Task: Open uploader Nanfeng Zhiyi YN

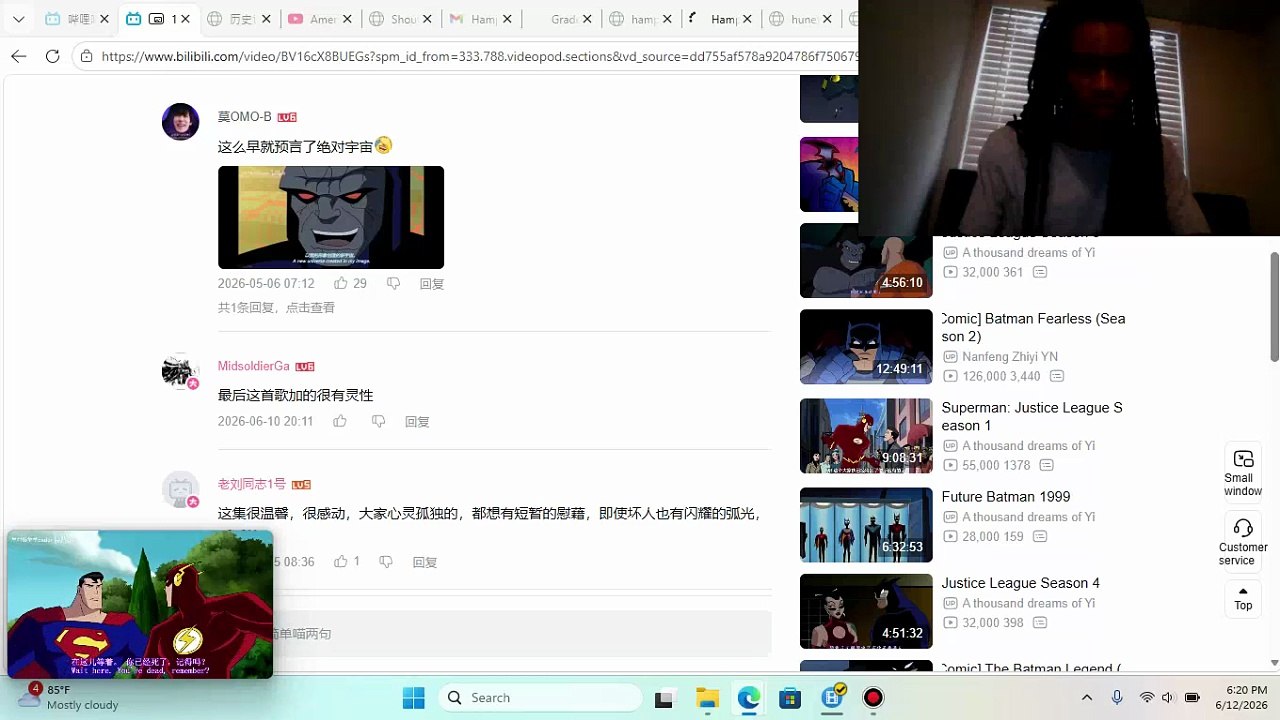Action: [1009, 357]
